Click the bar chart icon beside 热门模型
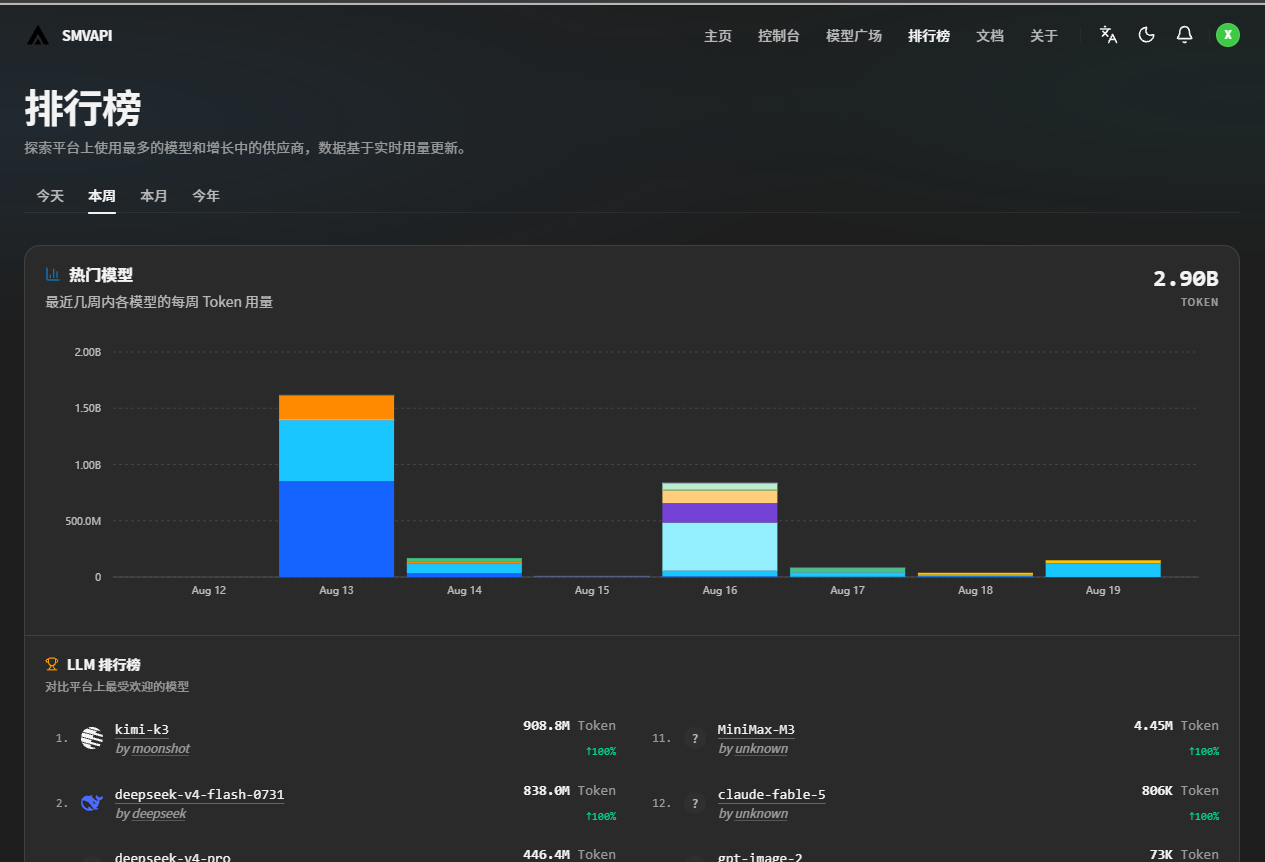This screenshot has width=1265, height=862. pyautogui.click(x=53, y=274)
